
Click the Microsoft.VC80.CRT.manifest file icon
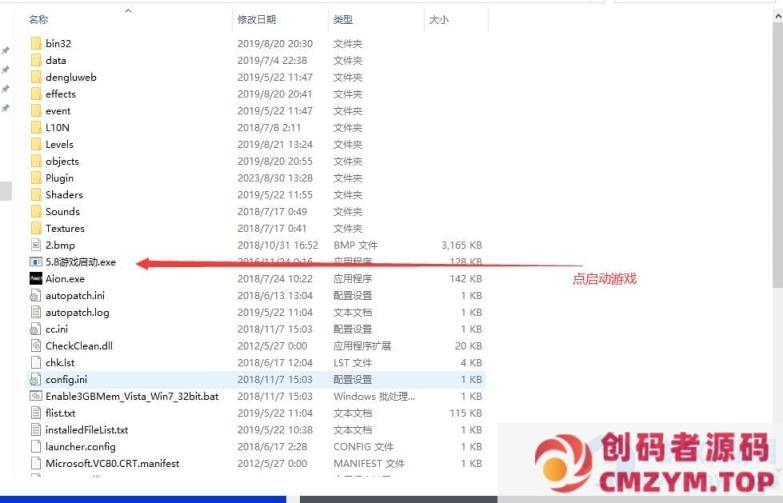tap(36, 464)
